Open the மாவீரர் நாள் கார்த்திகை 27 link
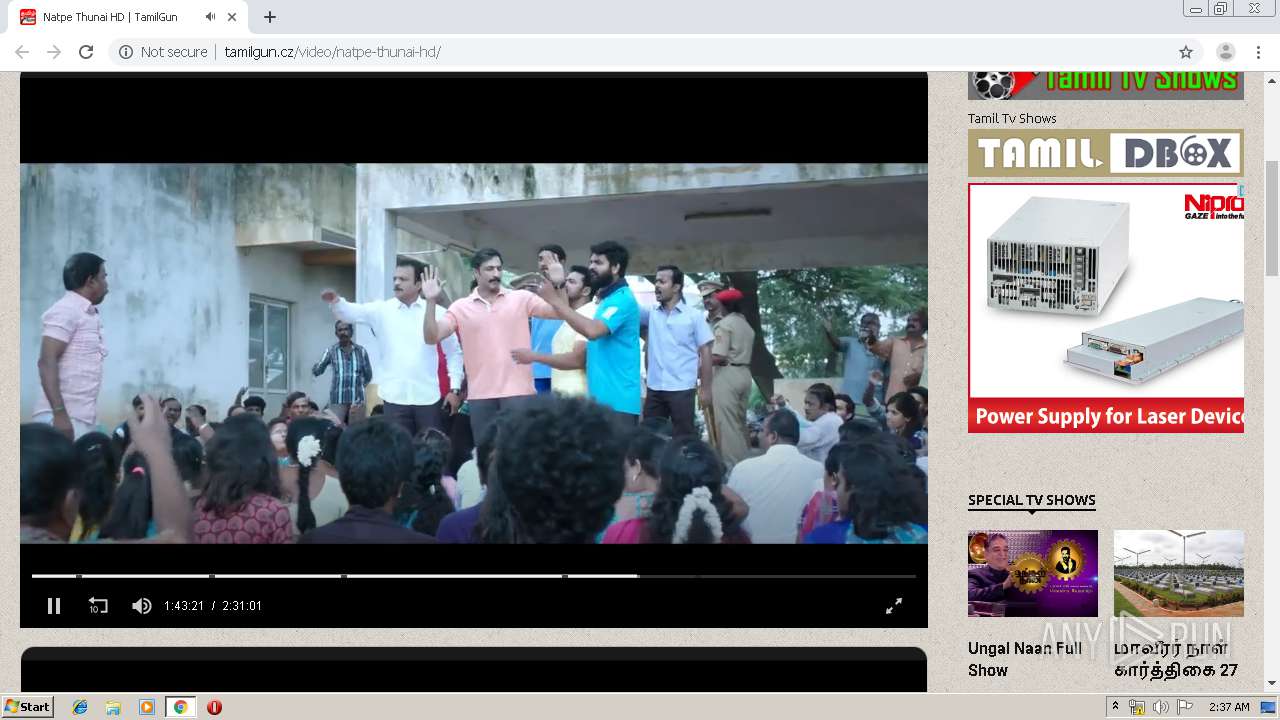Image resolution: width=1280 pixels, height=720 pixels. pyautogui.click(x=1176, y=659)
